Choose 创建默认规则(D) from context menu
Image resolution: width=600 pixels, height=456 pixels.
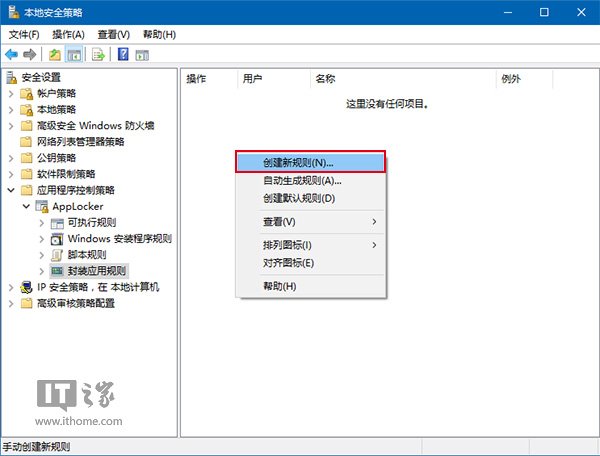(310, 198)
